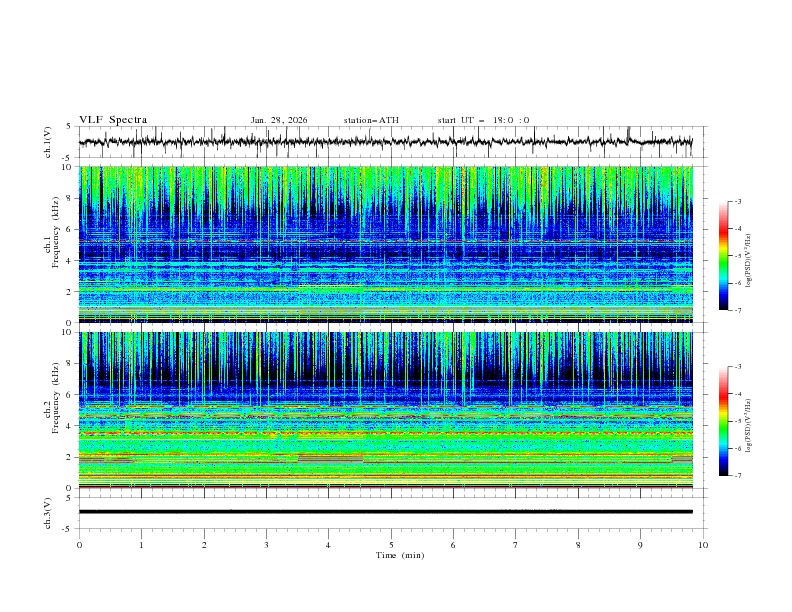
Task: Click the "ch.1(V)" waveform axis label
Action: [x=48, y=142]
